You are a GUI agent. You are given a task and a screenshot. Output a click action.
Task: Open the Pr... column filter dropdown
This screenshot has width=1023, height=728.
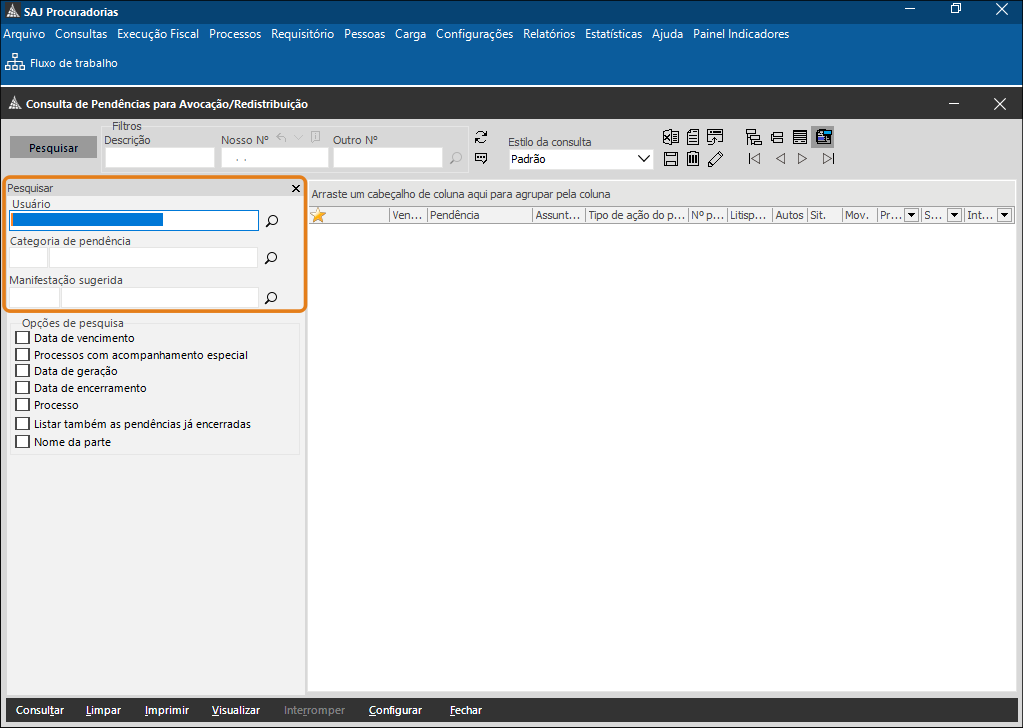pyautogui.click(x=911, y=215)
